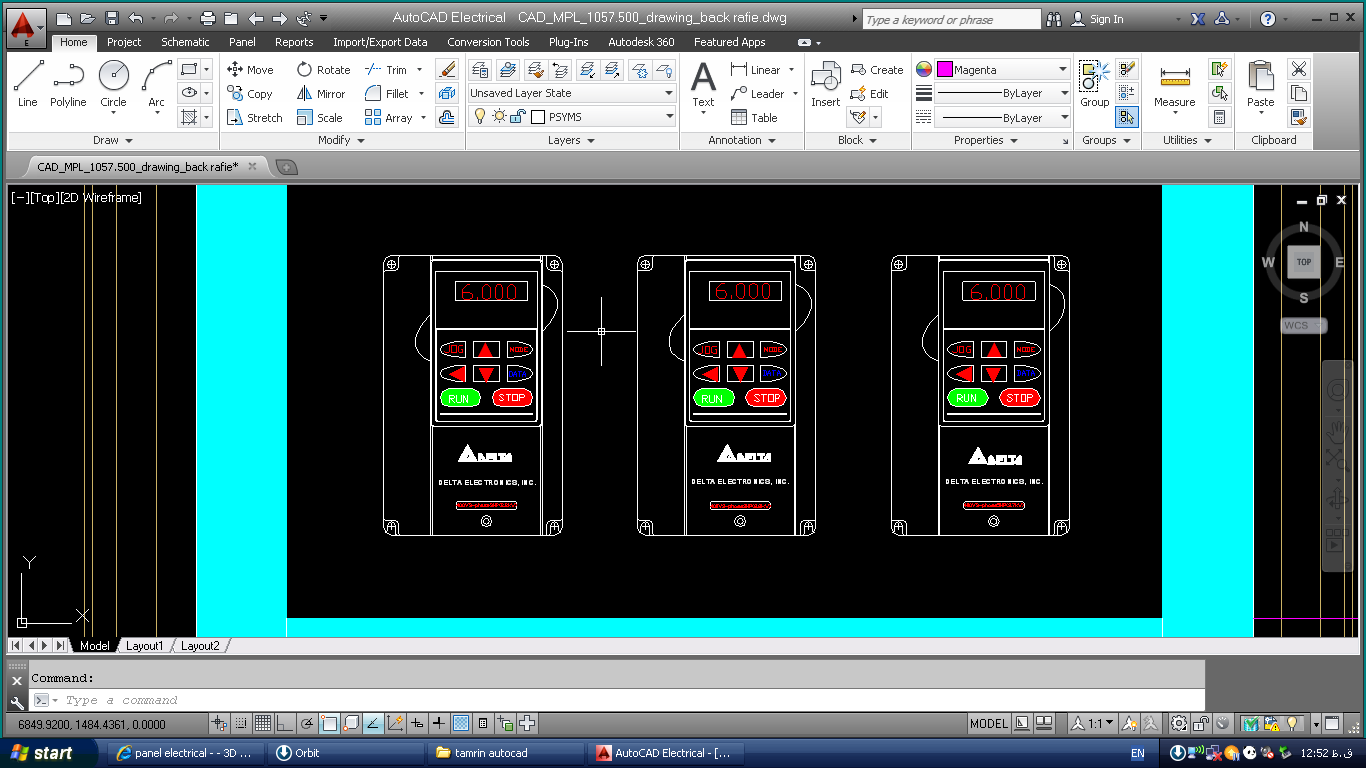Click the Move tool
The height and width of the screenshot is (768, 1366).
[x=250, y=70]
